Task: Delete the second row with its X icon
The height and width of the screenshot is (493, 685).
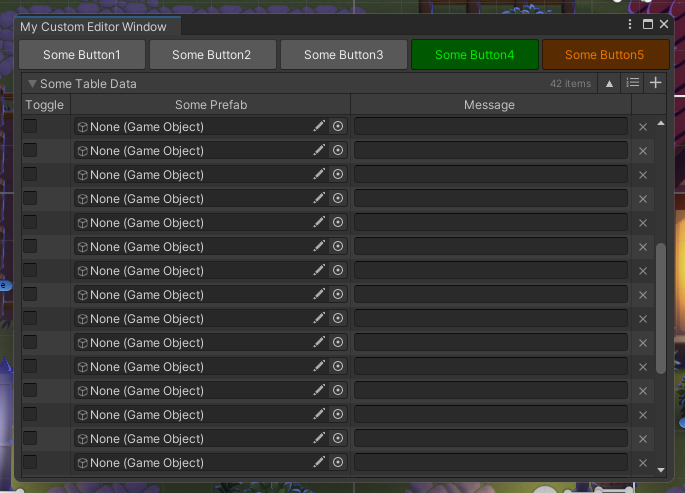Action: 643,151
